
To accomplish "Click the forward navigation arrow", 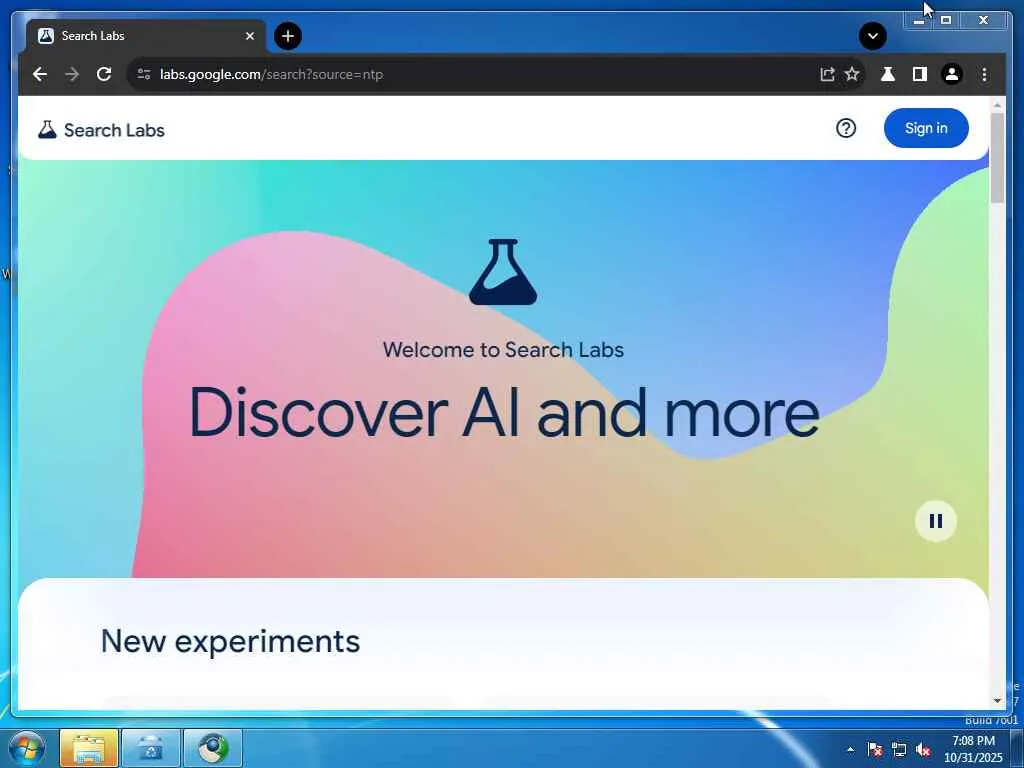I will [x=72, y=74].
